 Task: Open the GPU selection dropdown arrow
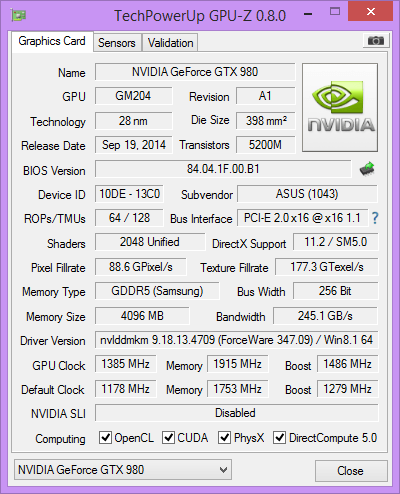(x=224, y=470)
